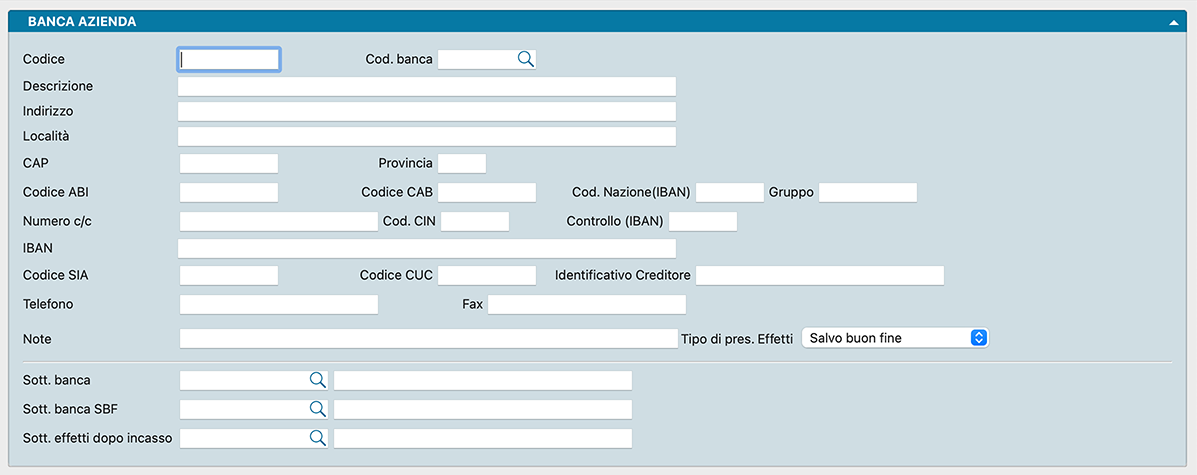Viewport: 1197px width, 475px height.
Task: Focus the Telefono input field
Action: tap(278, 304)
